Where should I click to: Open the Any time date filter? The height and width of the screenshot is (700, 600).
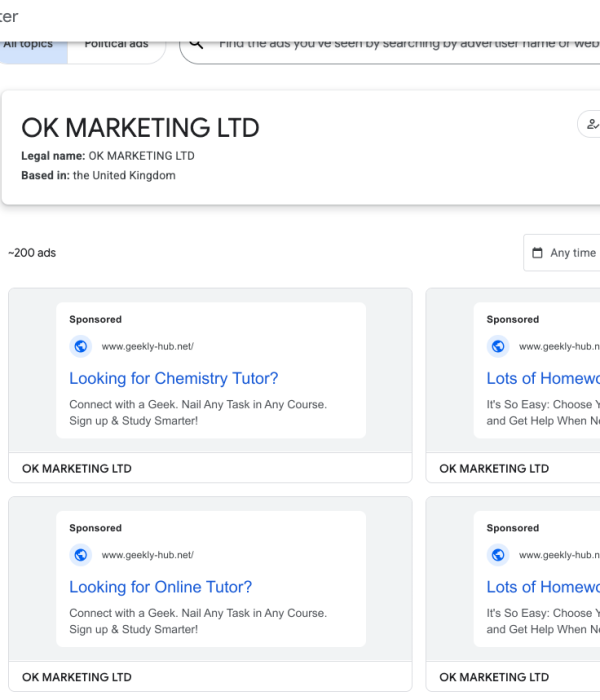click(x=563, y=253)
